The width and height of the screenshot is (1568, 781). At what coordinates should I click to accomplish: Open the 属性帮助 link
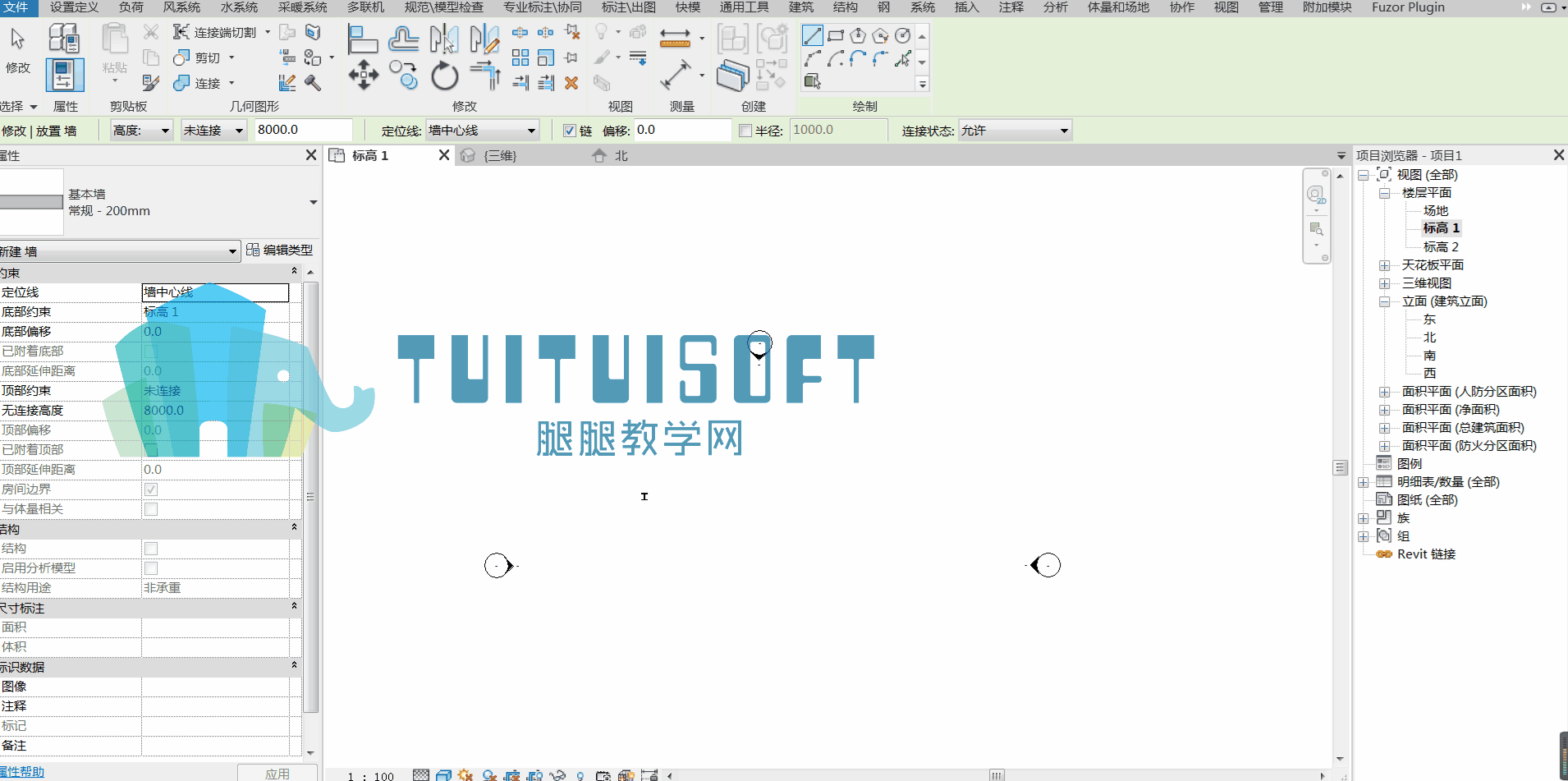coord(22,772)
